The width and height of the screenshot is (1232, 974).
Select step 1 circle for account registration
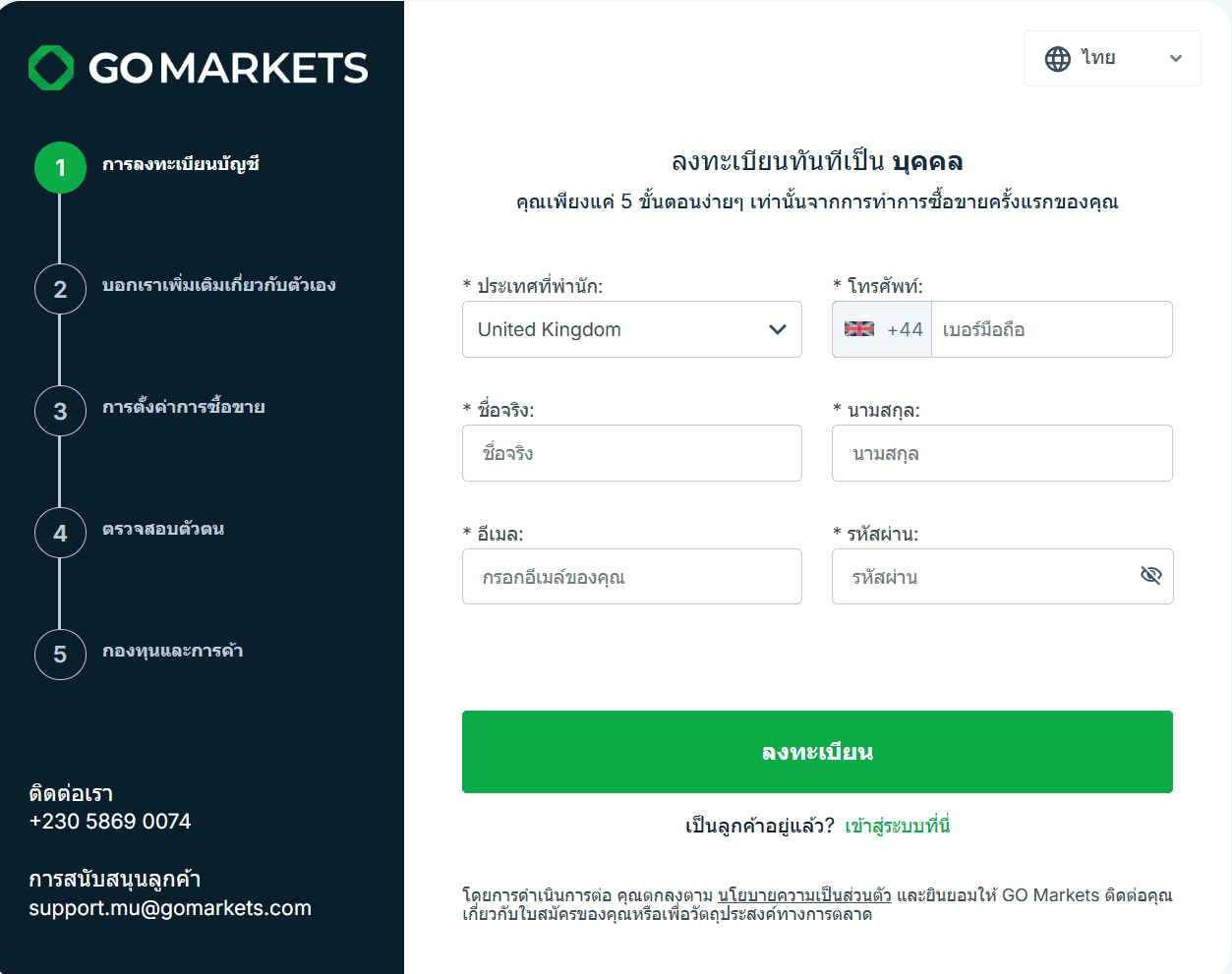coord(60,167)
